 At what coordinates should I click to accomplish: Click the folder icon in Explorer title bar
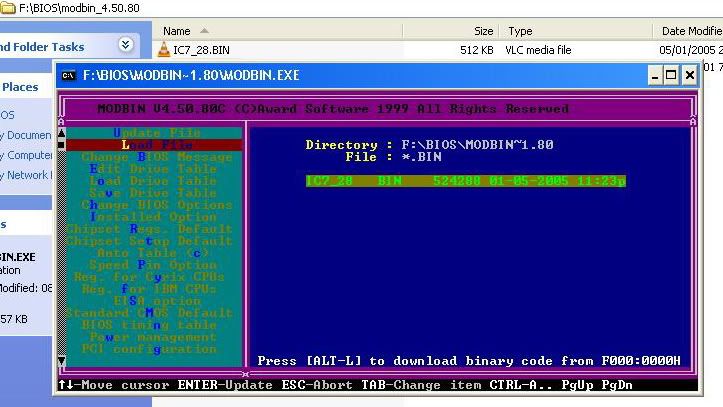tap(8, 8)
